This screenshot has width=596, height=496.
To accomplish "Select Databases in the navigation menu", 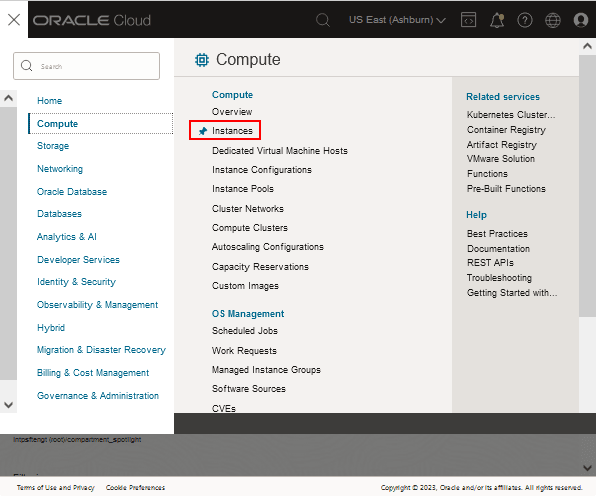I will click(x=59, y=214).
